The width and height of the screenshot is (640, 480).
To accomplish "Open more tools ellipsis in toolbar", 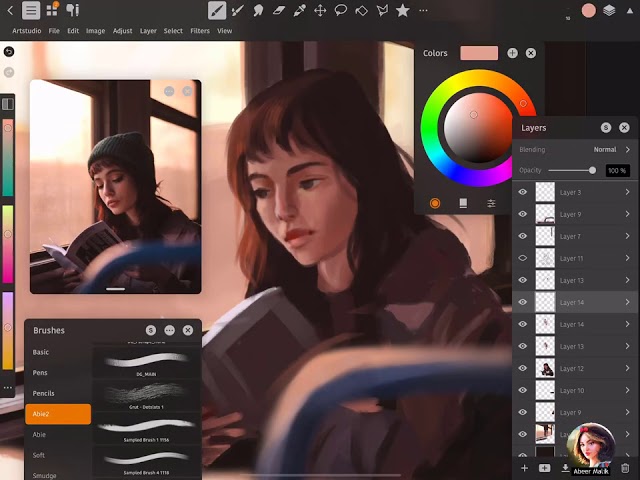I will (x=423, y=10).
